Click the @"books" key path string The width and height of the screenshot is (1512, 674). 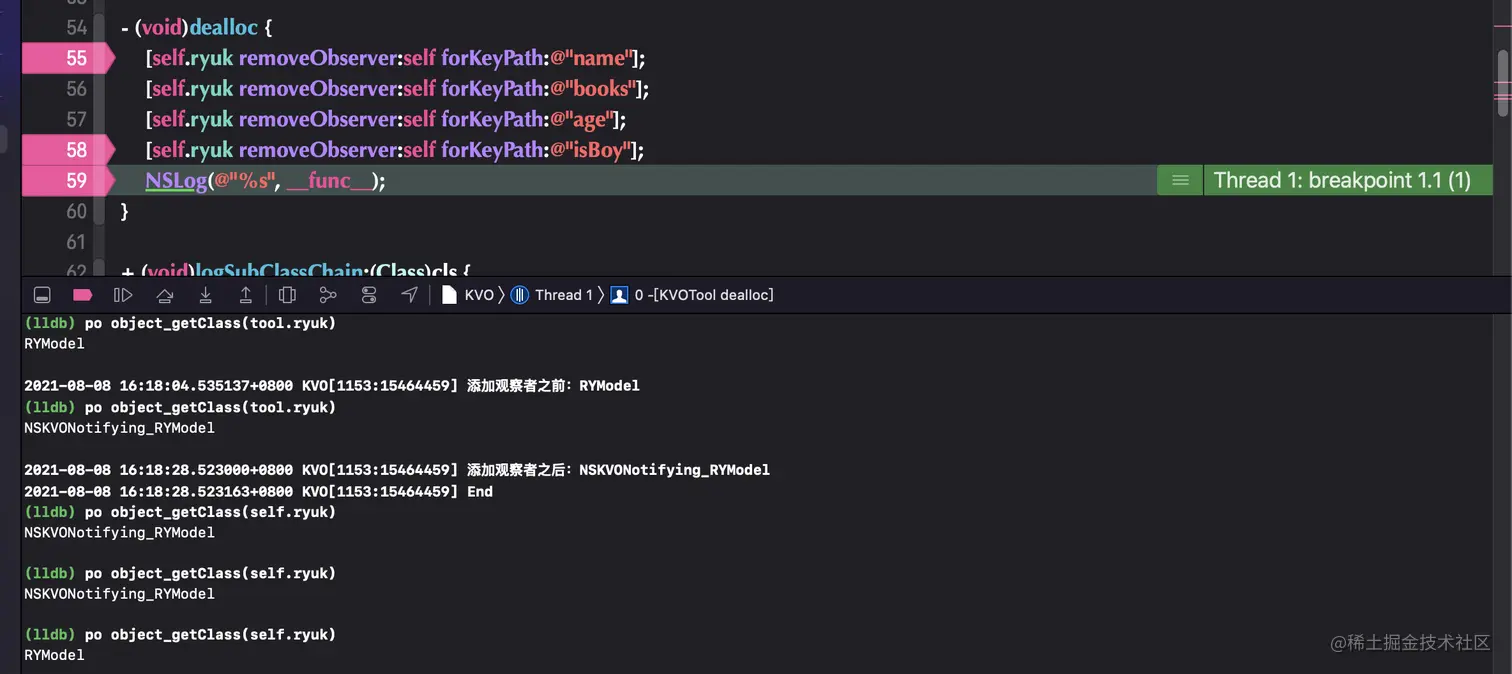tap(593, 89)
